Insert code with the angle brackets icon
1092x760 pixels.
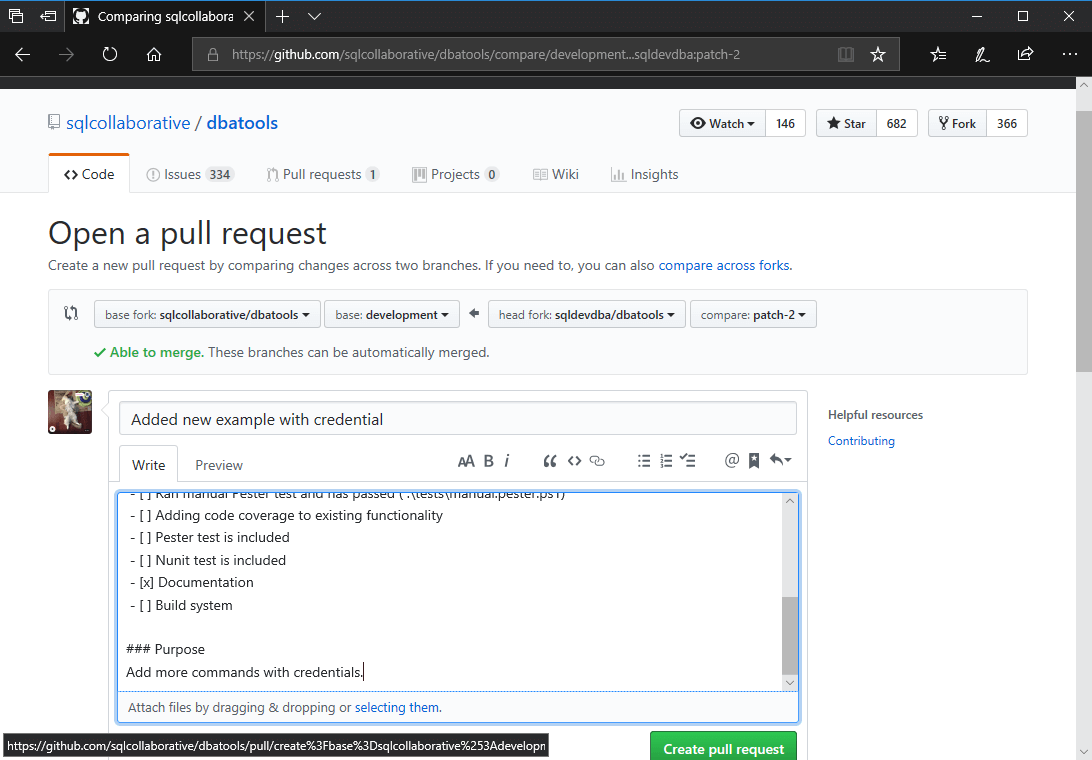pos(574,461)
